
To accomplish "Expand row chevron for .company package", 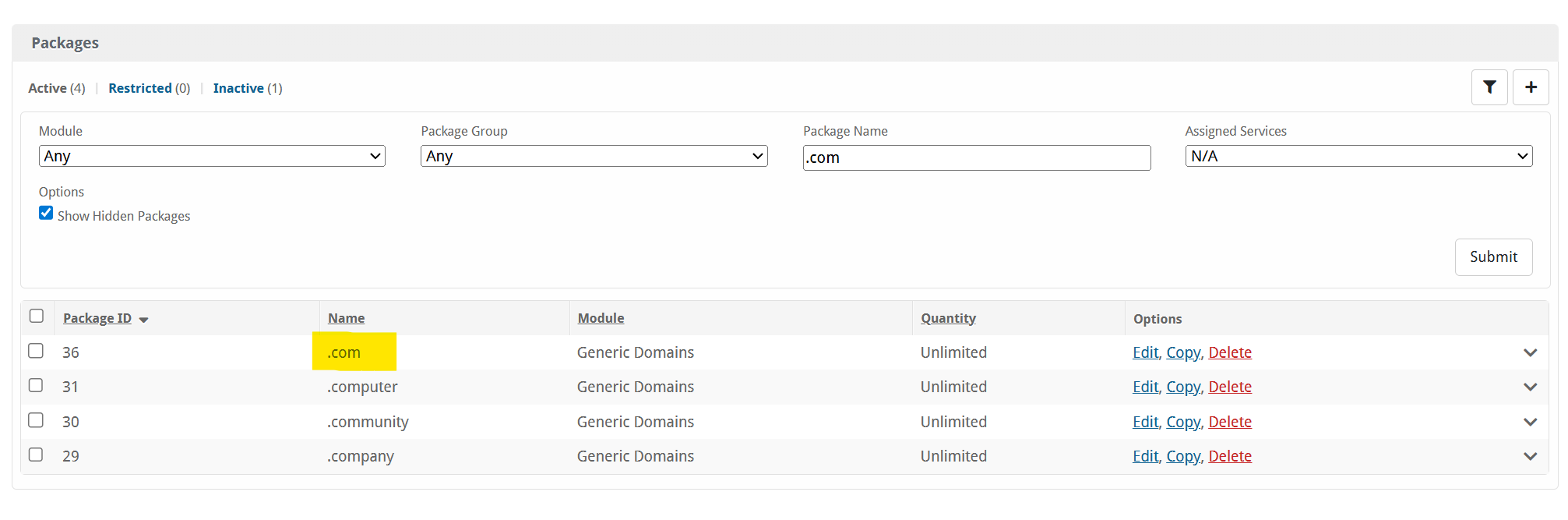I will tap(1530, 456).
